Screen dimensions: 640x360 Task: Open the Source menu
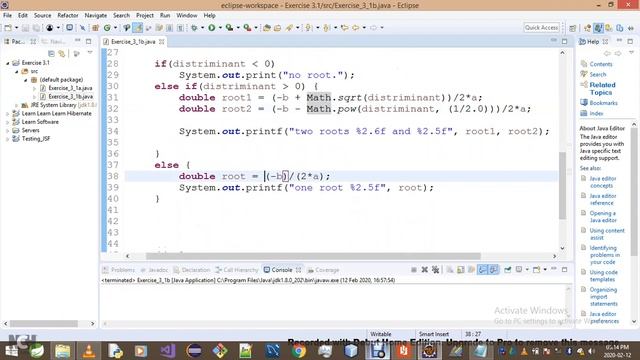(42, 16)
